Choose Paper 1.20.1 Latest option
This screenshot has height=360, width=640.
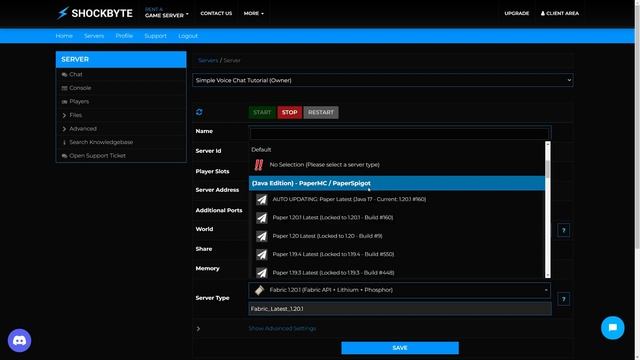pos(397,218)
